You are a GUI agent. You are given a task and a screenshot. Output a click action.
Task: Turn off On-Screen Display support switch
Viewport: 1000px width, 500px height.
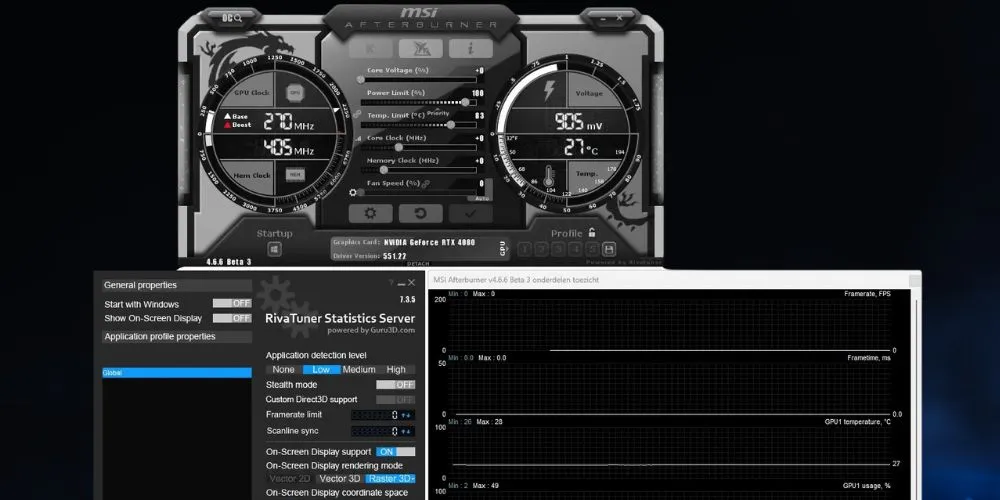(395, 452)
